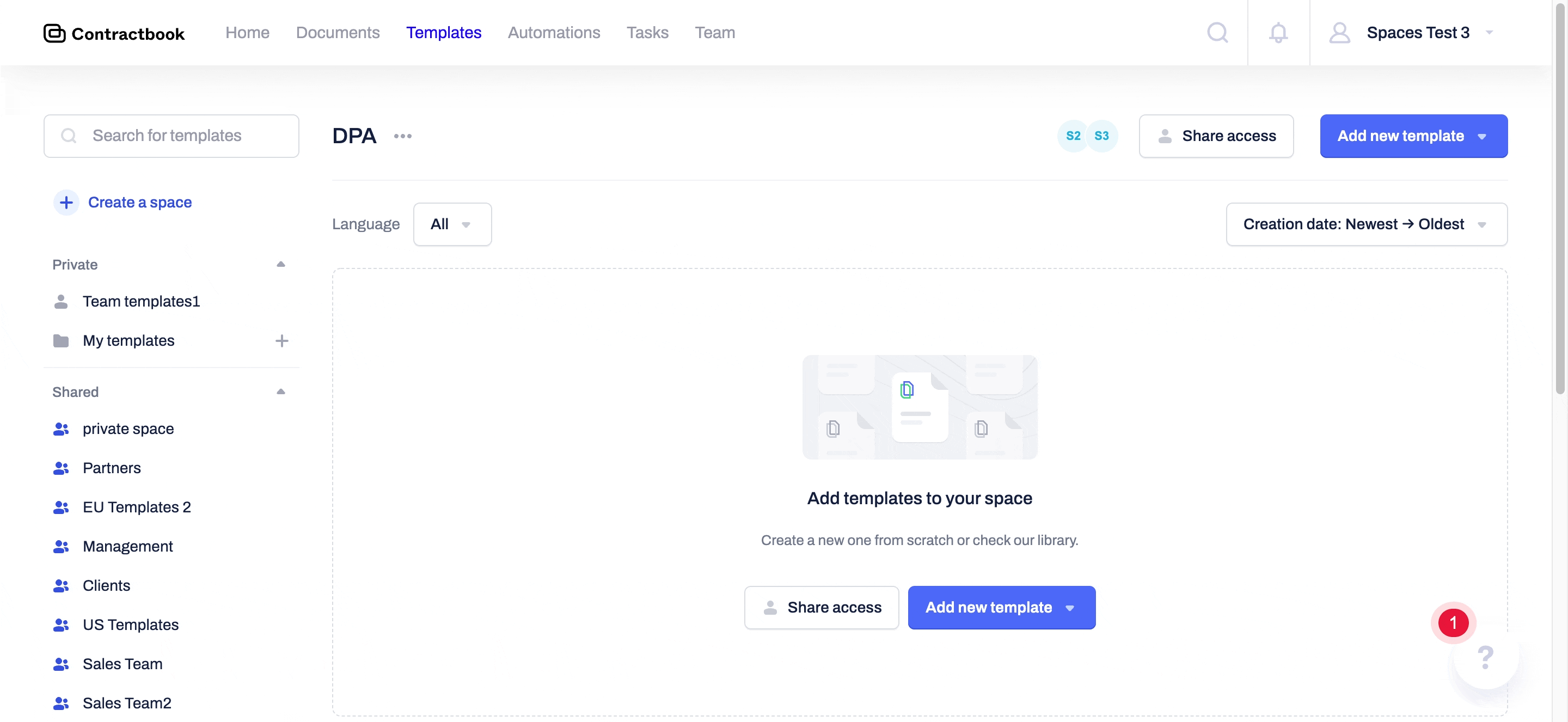The height and width of the screenshot is (722, 1568).
Task: Open Sales Team2 space
Action: click(127, 702)
